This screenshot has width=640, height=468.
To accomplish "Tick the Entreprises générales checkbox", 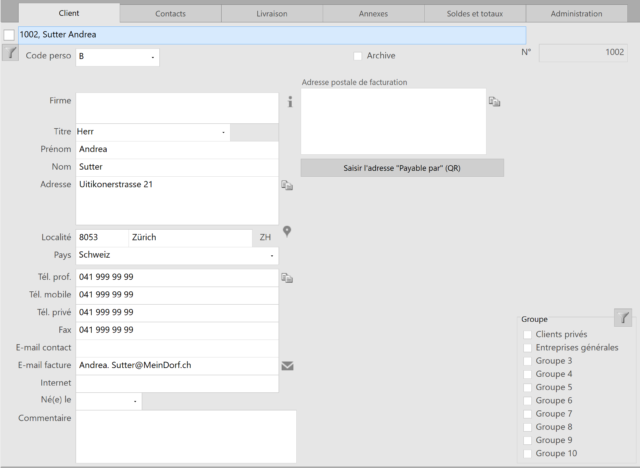I will 528,347.
